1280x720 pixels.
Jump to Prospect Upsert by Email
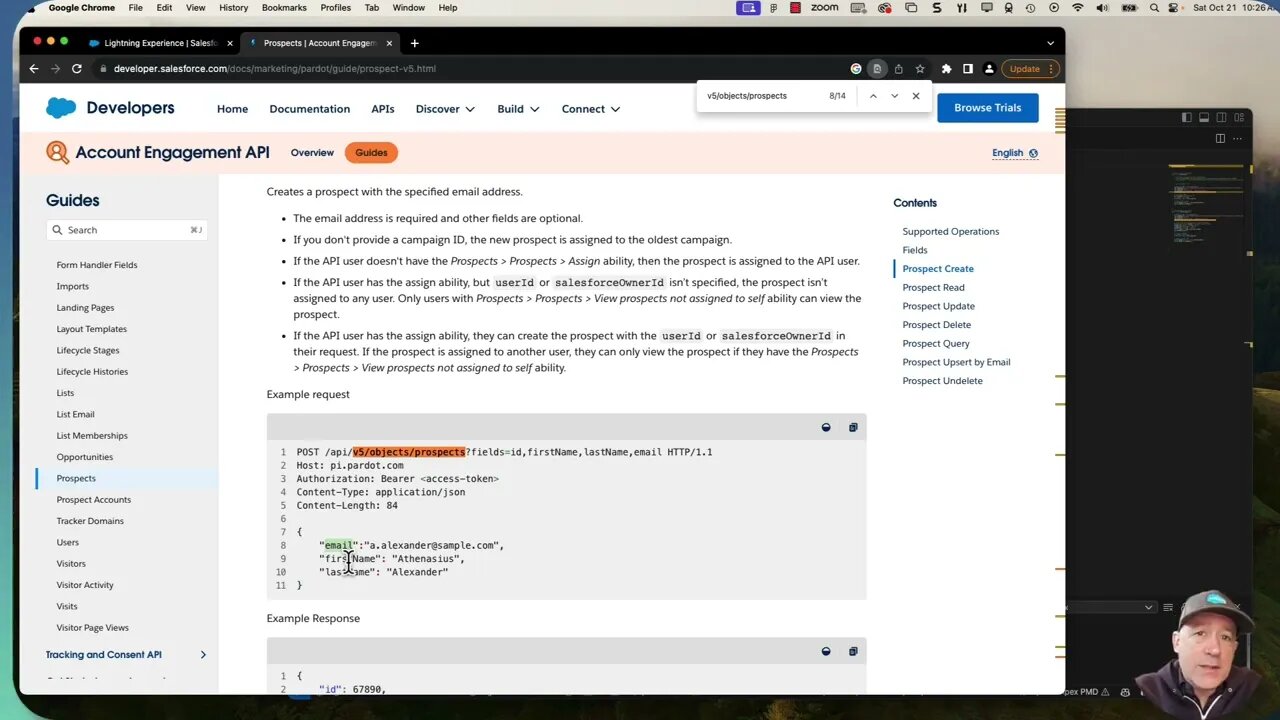pos(956,362)
